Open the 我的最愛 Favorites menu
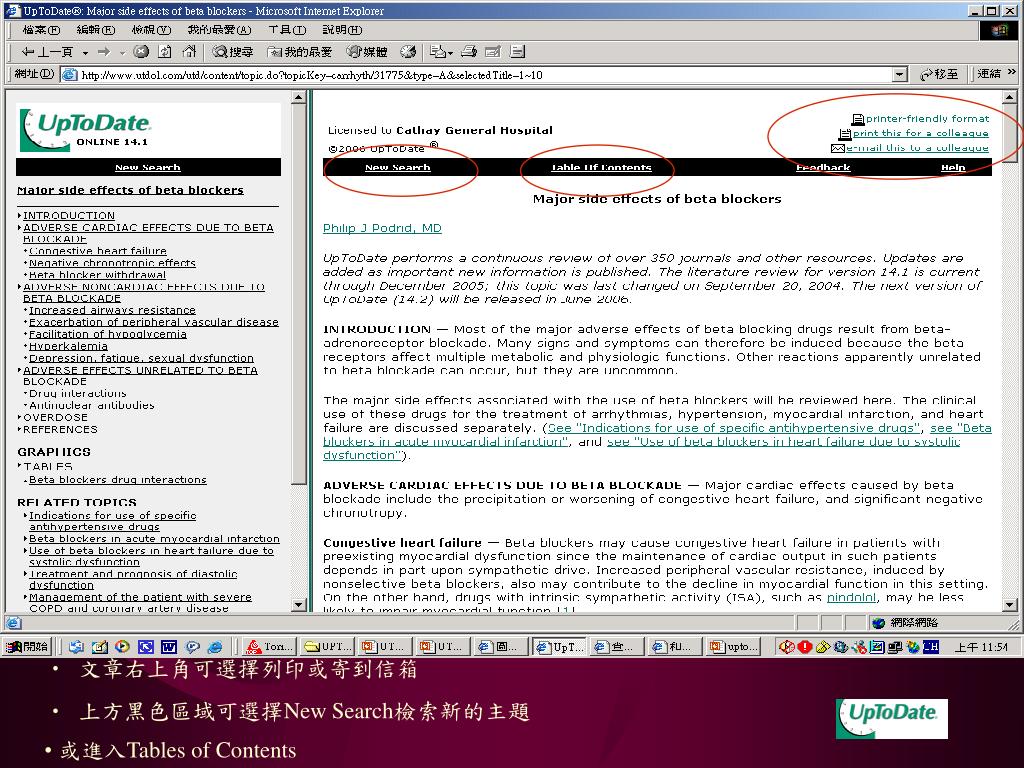 [x=219, y=30]
